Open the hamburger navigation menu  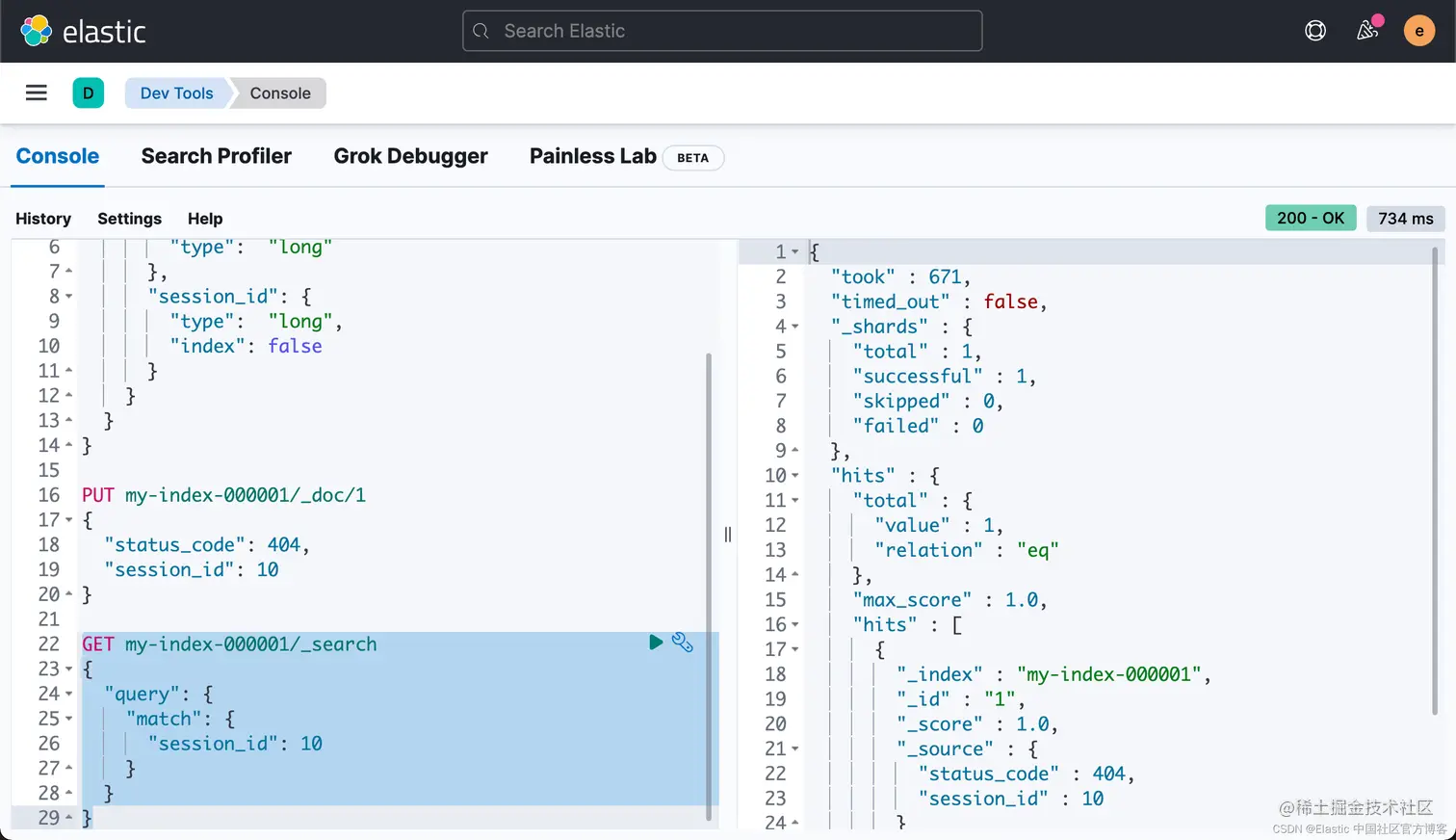point(37,92)
